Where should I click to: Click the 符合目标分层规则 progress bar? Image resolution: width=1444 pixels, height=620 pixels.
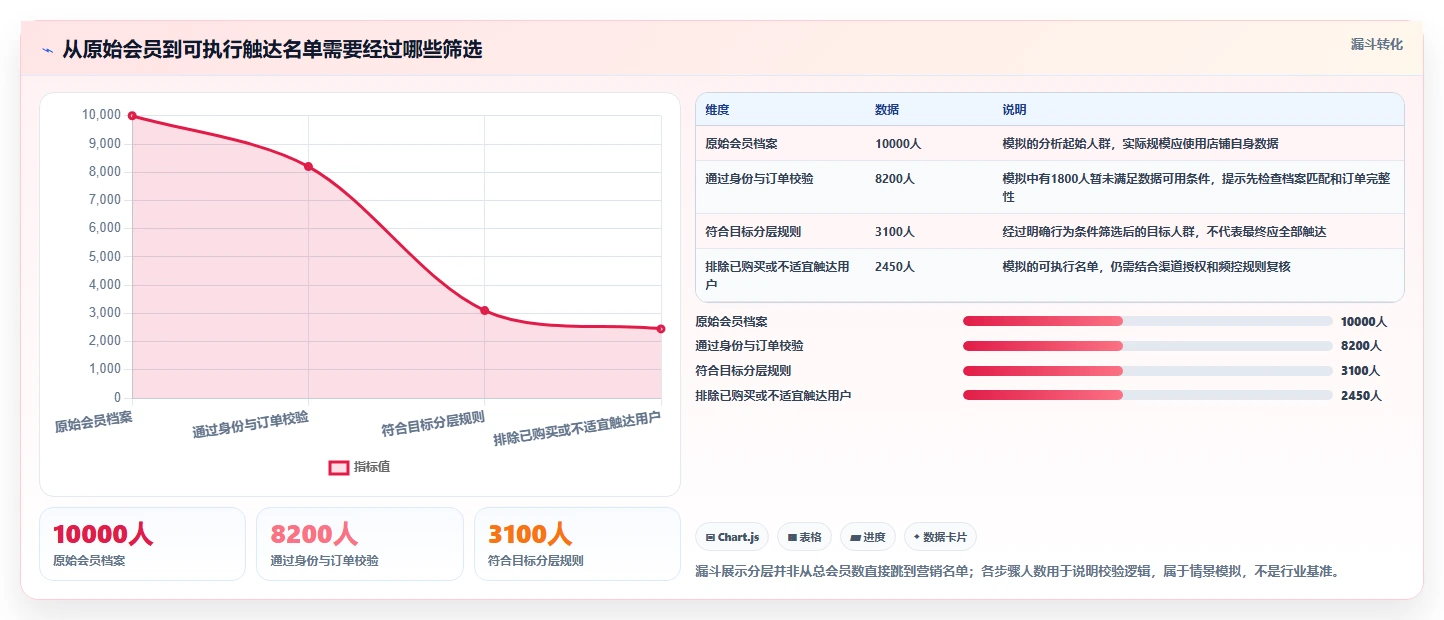coord(1147,371)
